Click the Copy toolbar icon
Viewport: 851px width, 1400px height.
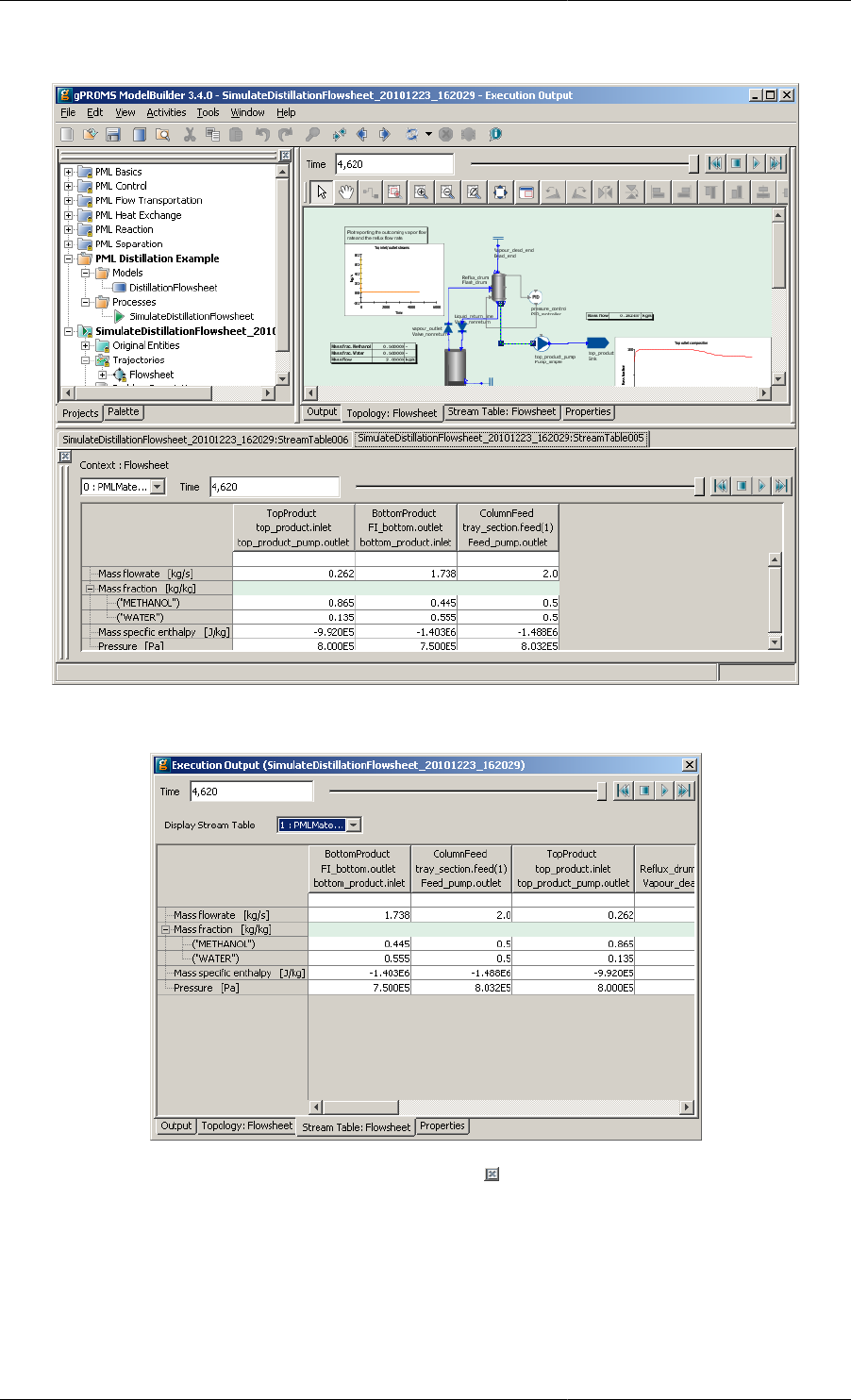212,135
